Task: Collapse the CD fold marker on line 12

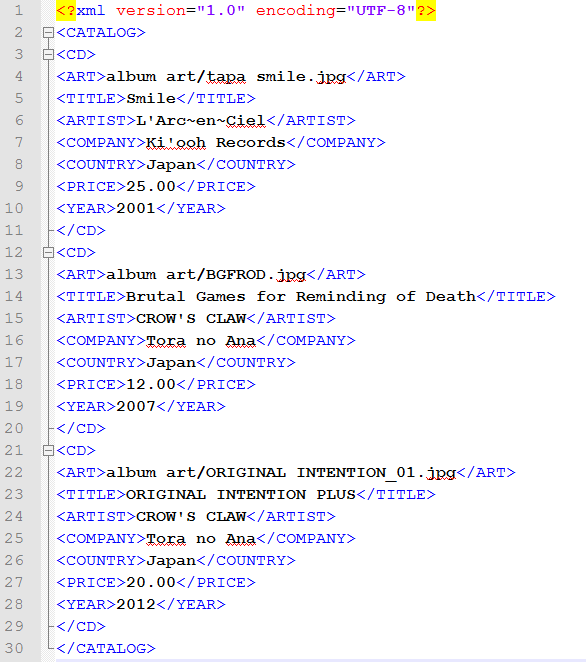Action: (49, 252)
